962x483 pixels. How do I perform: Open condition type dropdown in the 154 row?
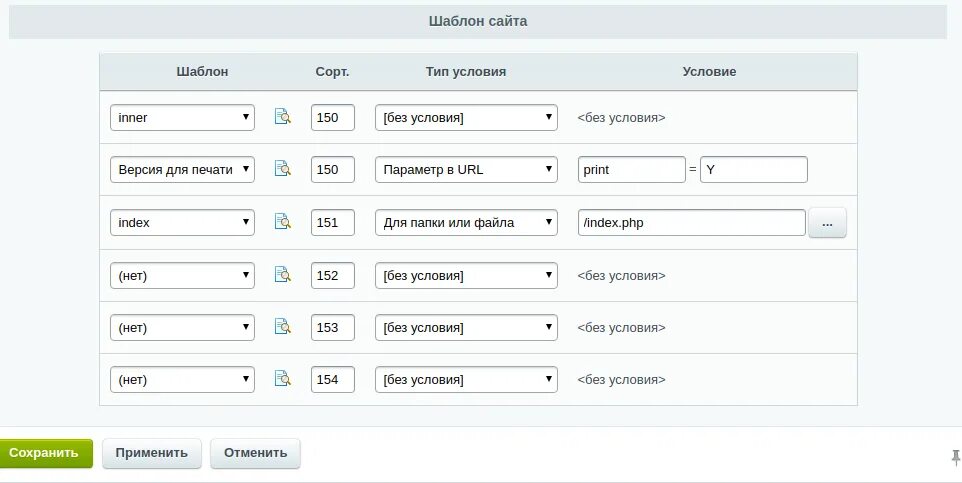(x=466, y=379)
